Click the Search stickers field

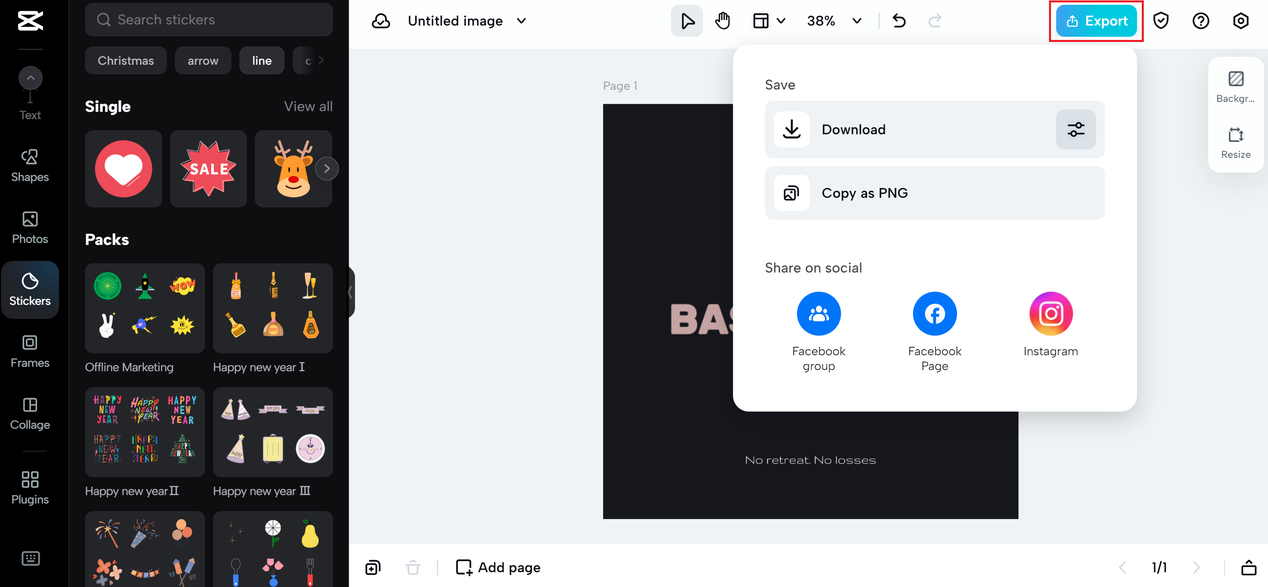[x=209, y=20]
